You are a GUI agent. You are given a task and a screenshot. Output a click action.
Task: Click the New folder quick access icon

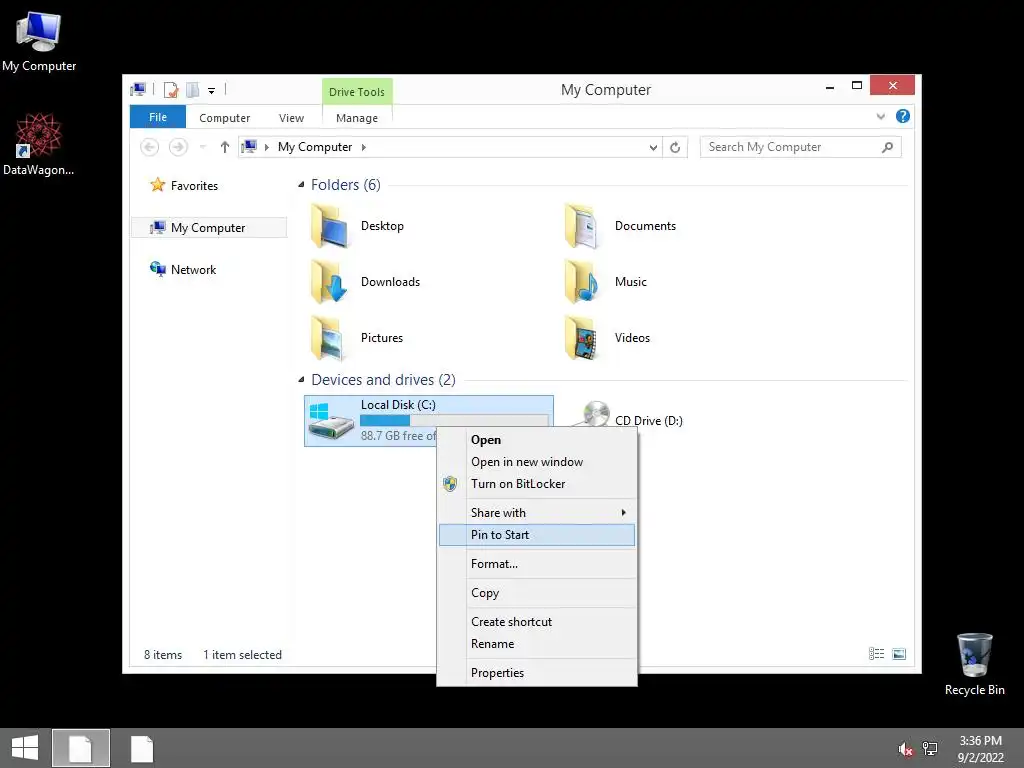(x=193, y=89)
